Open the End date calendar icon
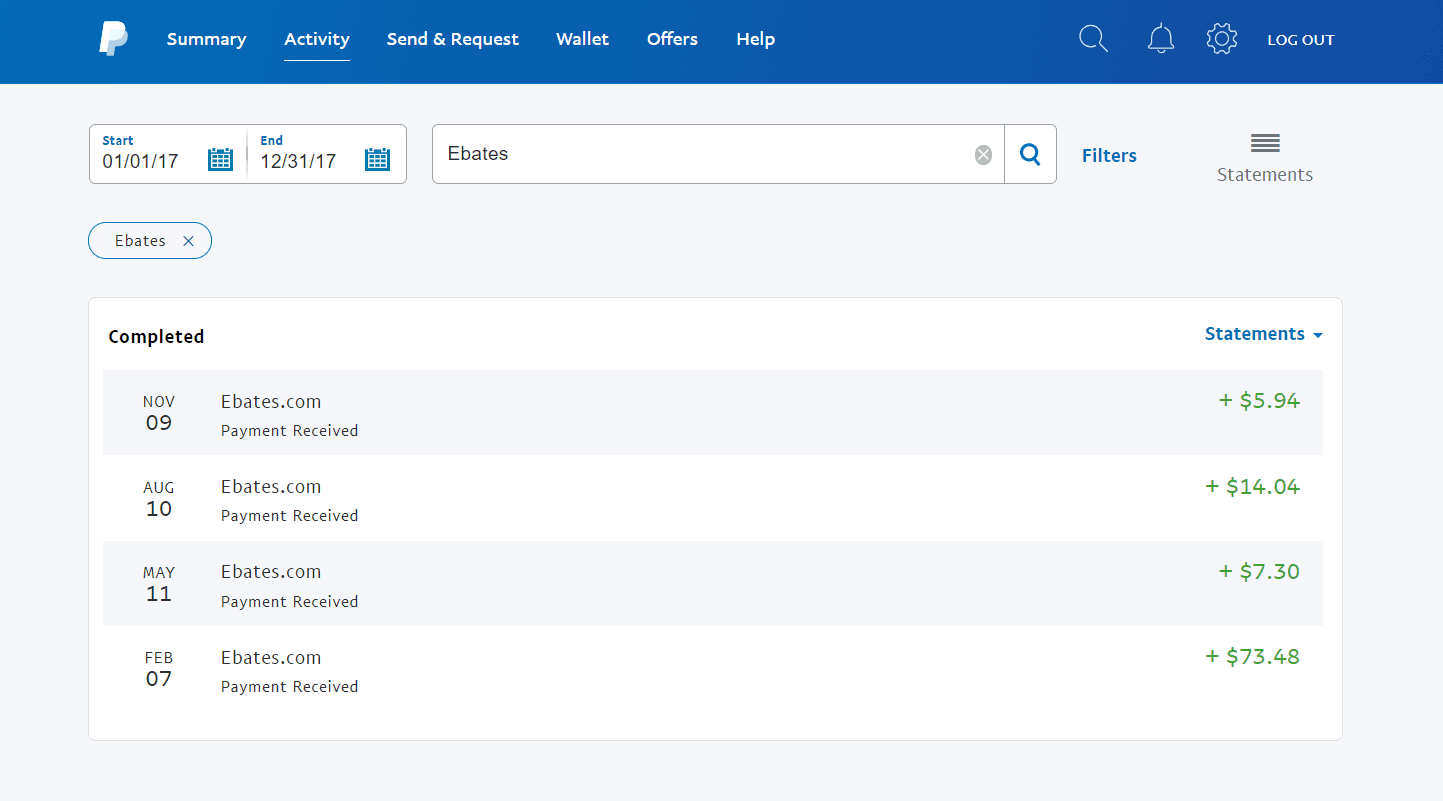 pyautogui.click(x=377, y=159)
